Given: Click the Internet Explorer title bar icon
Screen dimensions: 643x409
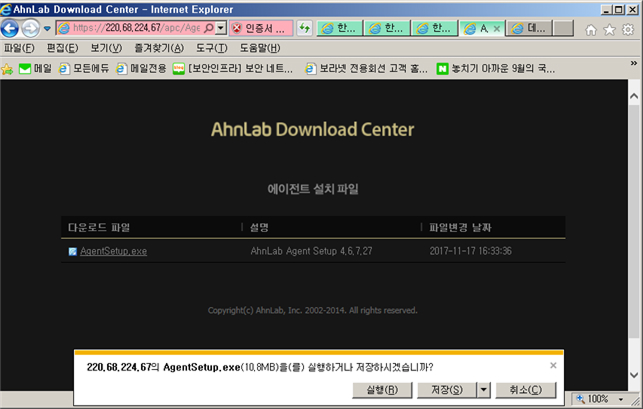Looking at the screenshot, I should pyautogui.click(x=6, y=9).
